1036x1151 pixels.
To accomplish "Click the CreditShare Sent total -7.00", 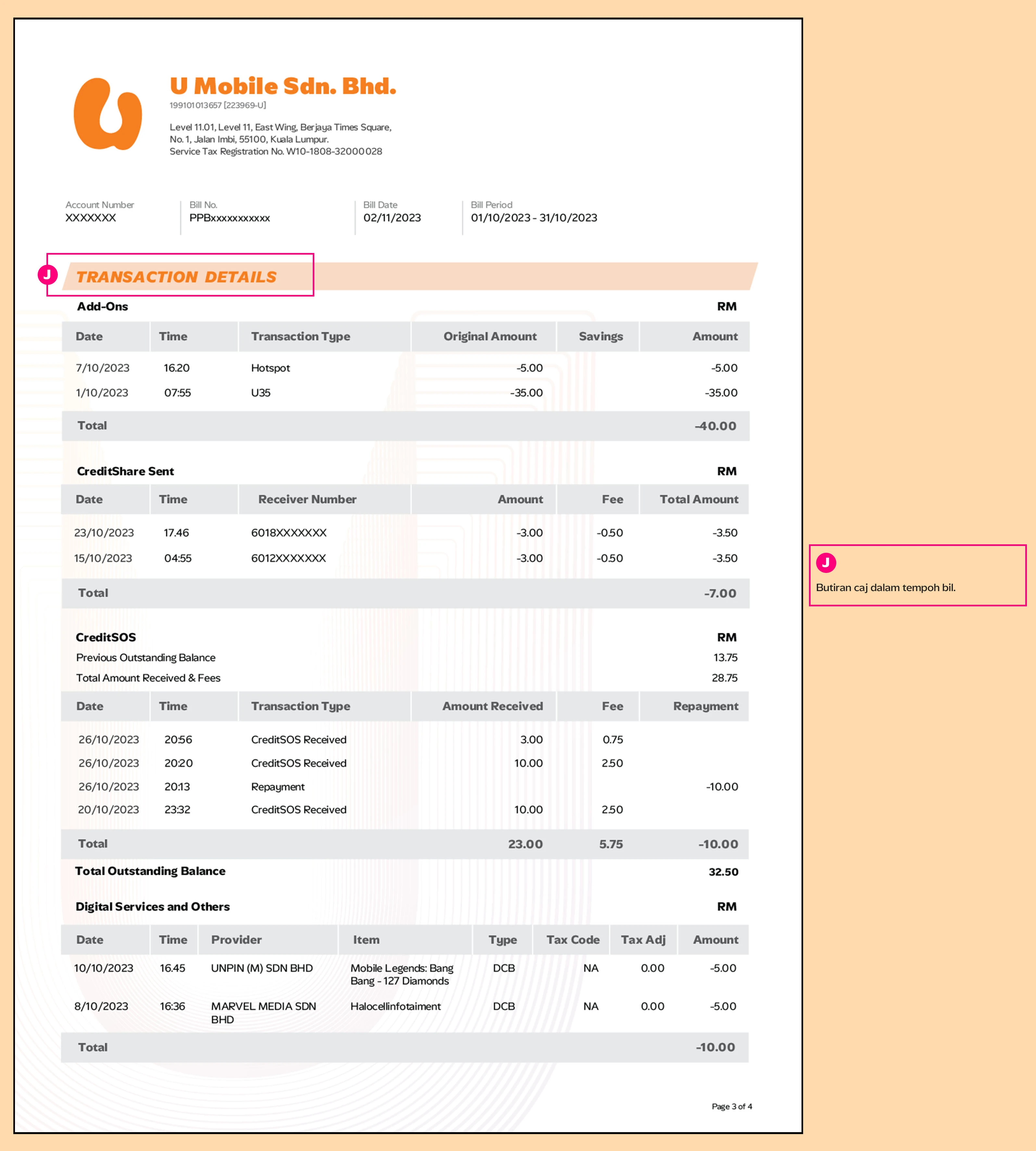I will (719, 593).
